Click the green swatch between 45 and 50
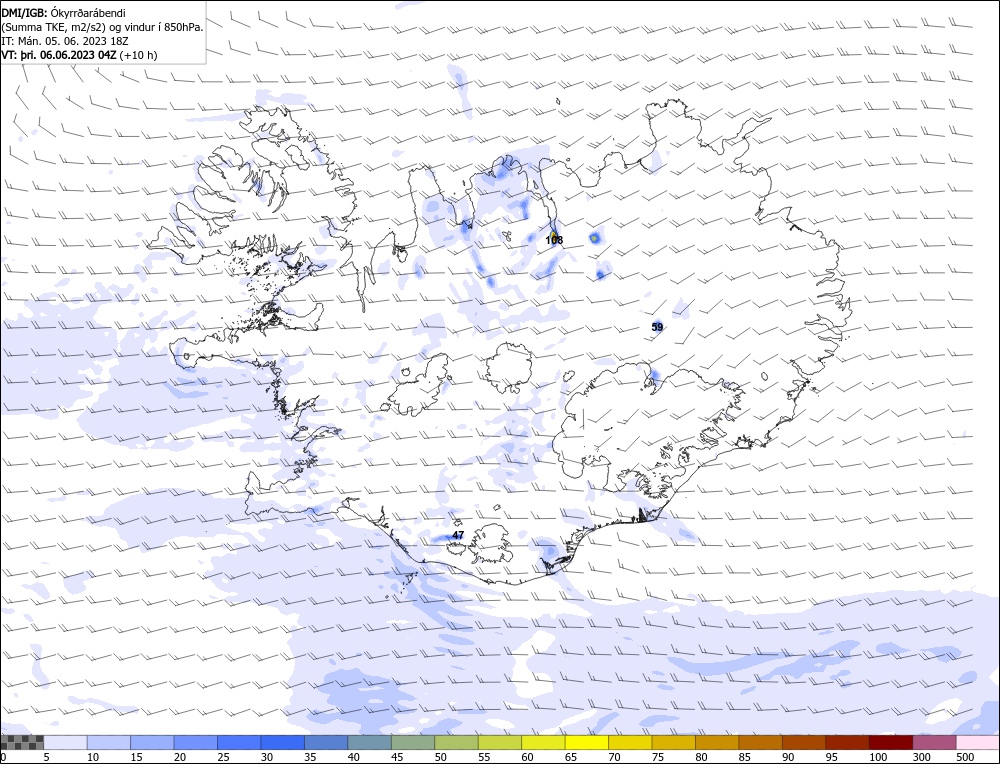 pos(413,742)
